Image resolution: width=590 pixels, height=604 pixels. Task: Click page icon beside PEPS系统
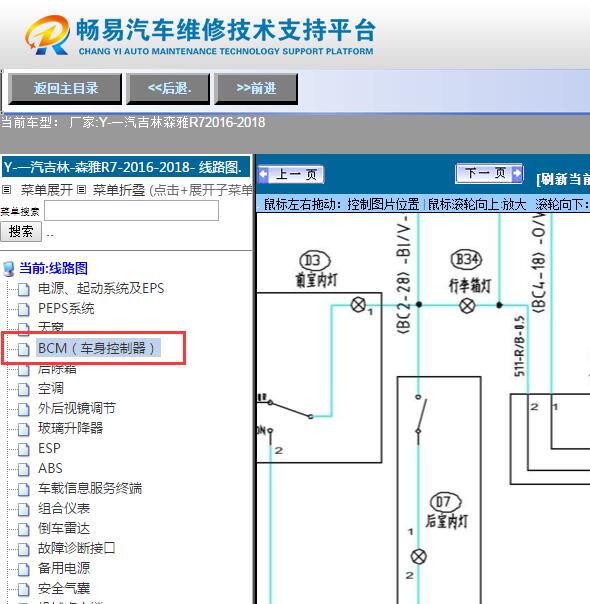click(23, 309)
